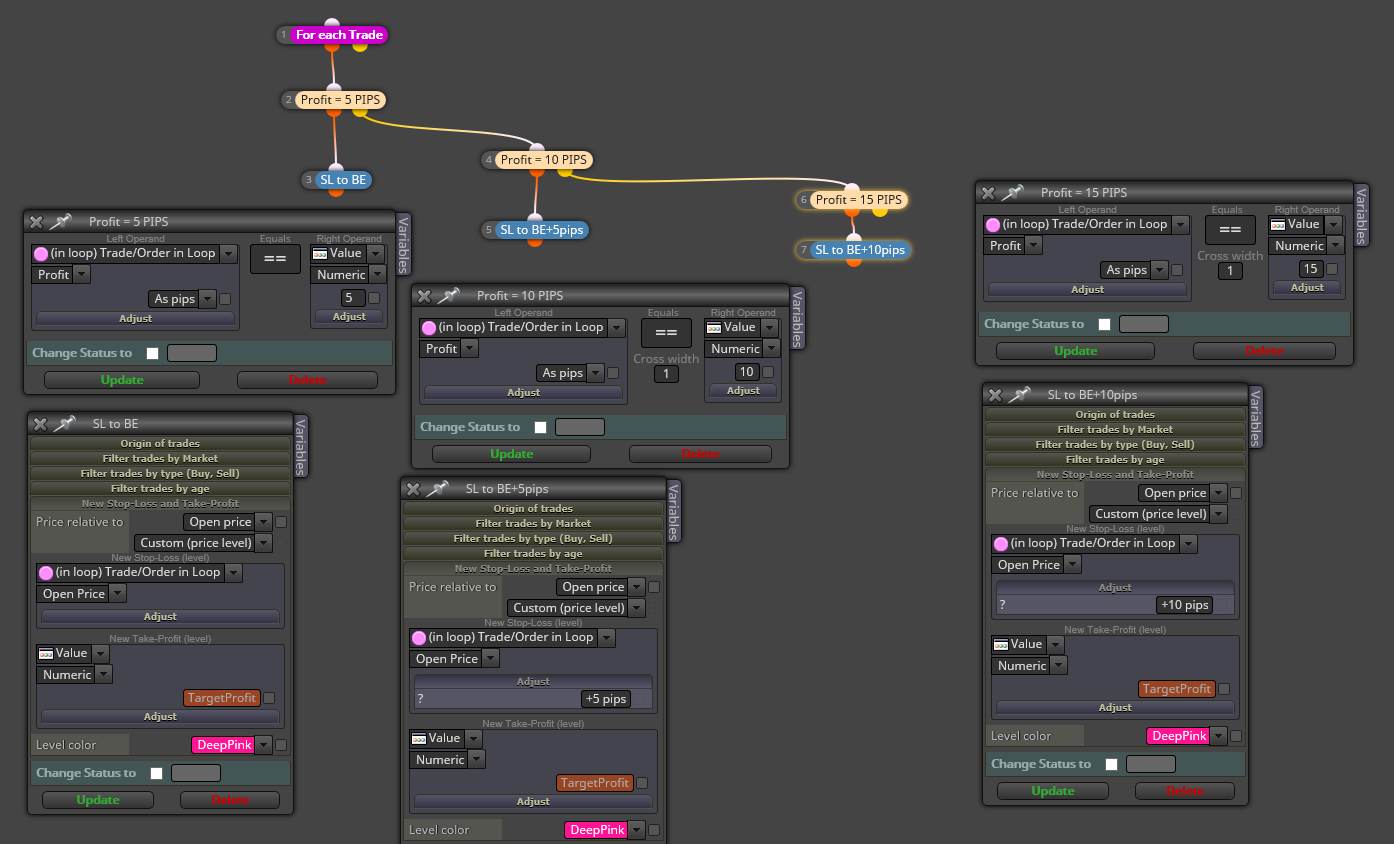
Task: Pin the Profit = 15 PIPS panel
Action: pyautogui.click(x=1013, y=192)
